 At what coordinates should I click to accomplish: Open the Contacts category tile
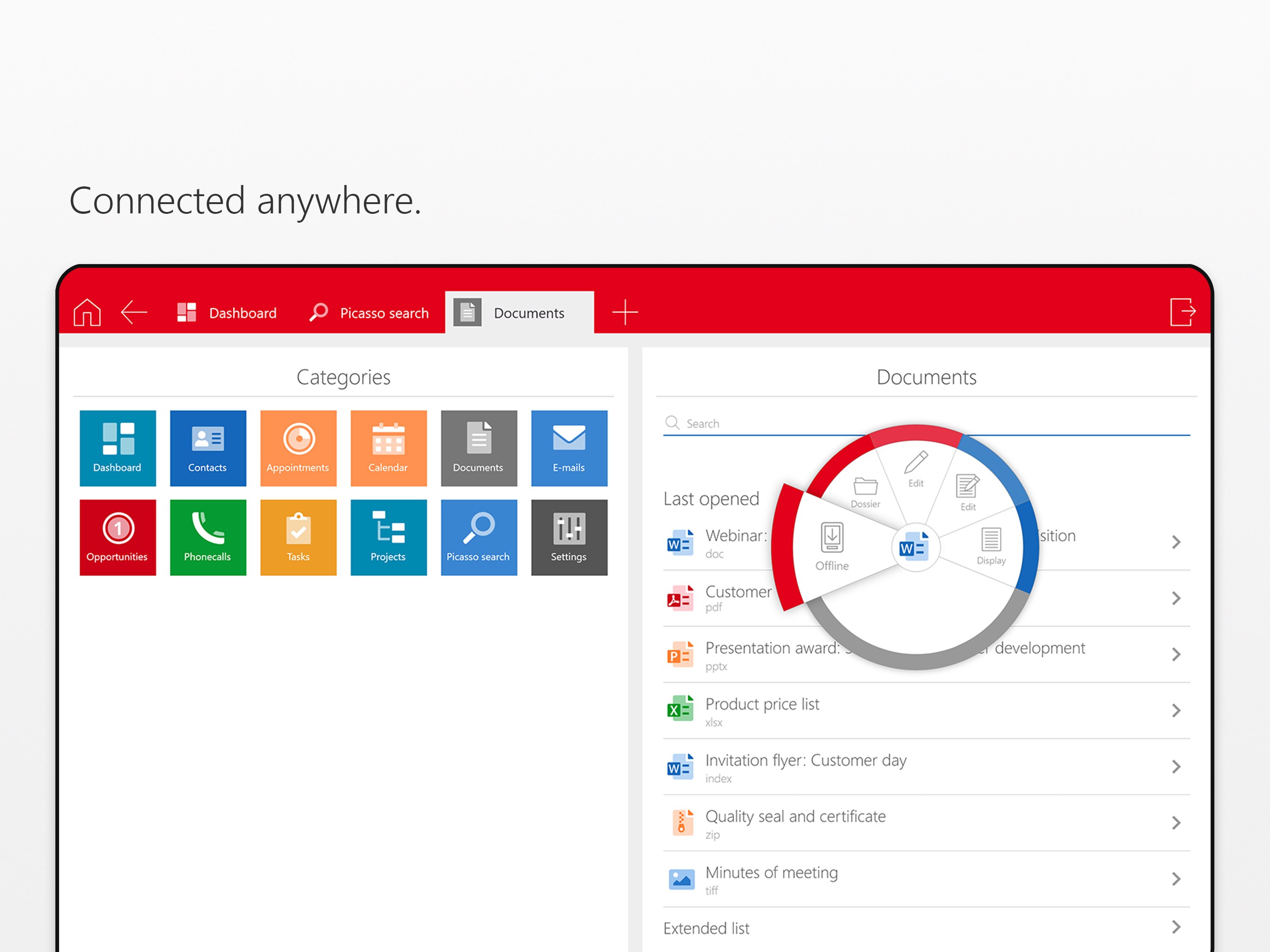pyautogui.click(x=208, y=448)
